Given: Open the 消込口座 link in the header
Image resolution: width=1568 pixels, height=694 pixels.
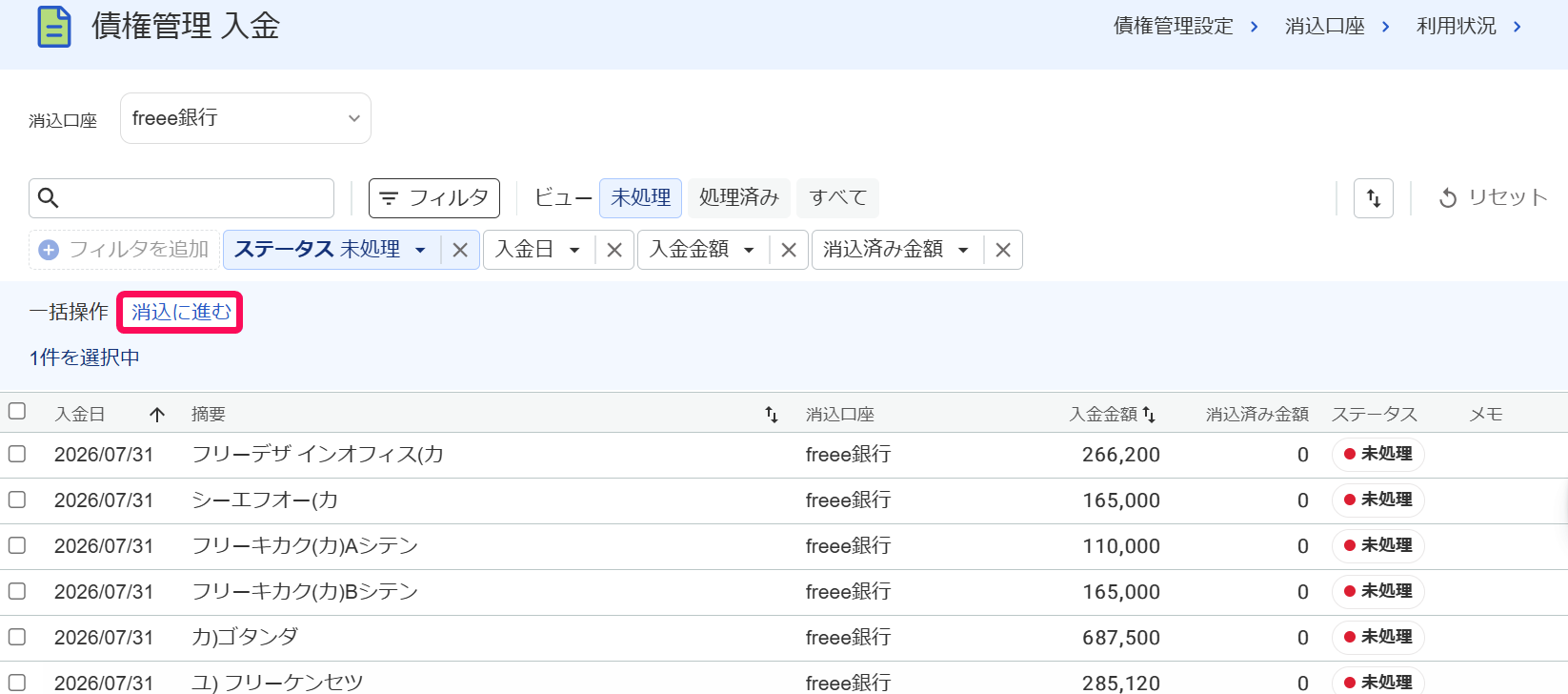Looking at the screenshot, I should 1337,26.
